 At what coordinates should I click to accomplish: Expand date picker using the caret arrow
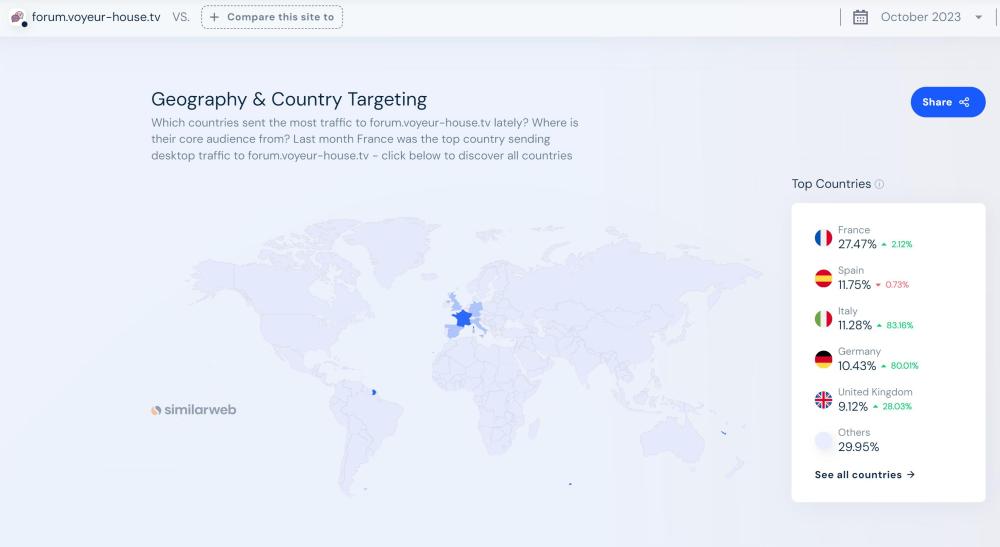(978, 17)
